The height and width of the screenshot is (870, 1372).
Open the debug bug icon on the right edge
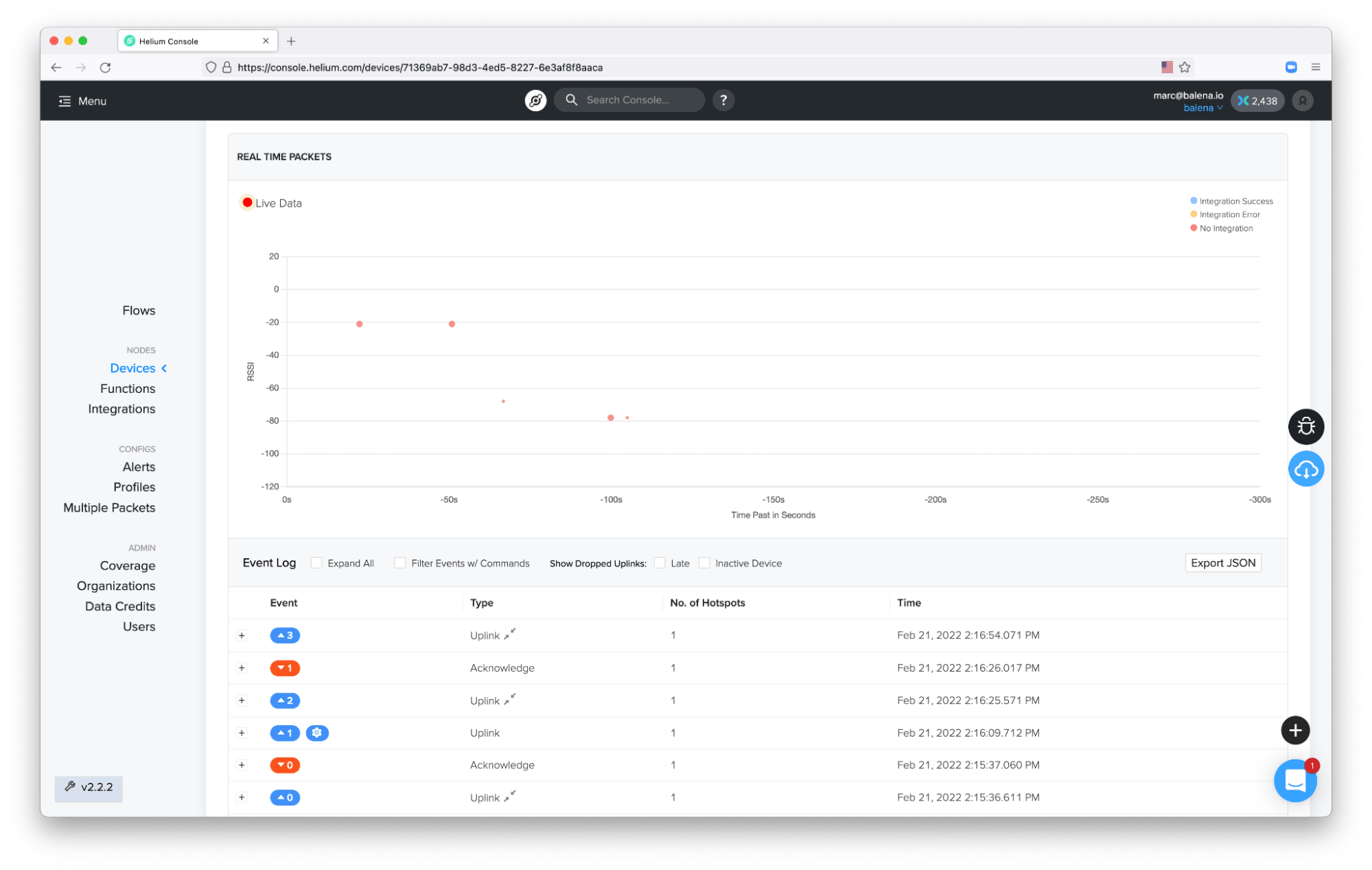coord(1306,426)
